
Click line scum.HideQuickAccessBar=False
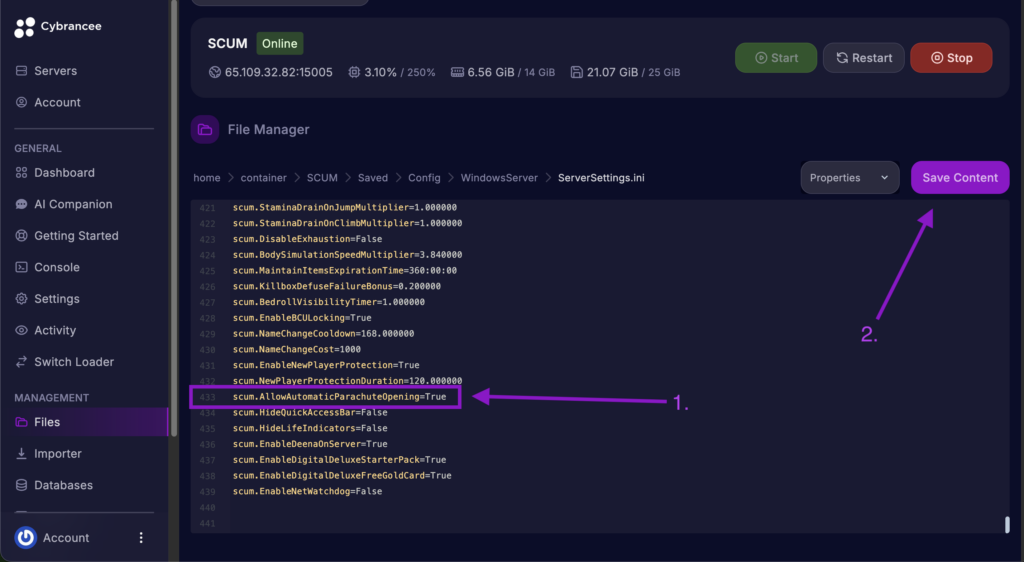coord(310,413)
